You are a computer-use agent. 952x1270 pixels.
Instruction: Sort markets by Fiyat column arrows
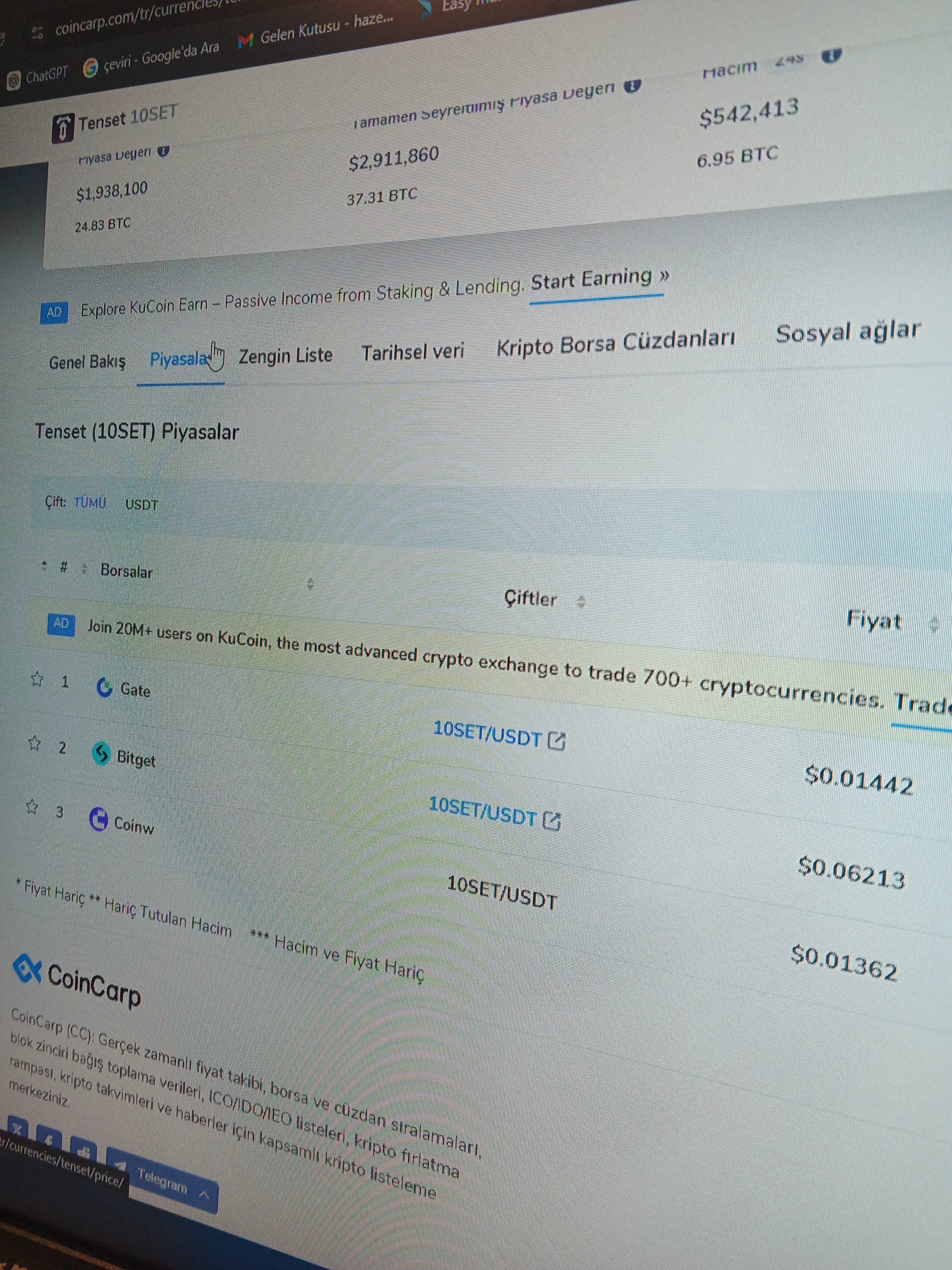pos(934,624)
